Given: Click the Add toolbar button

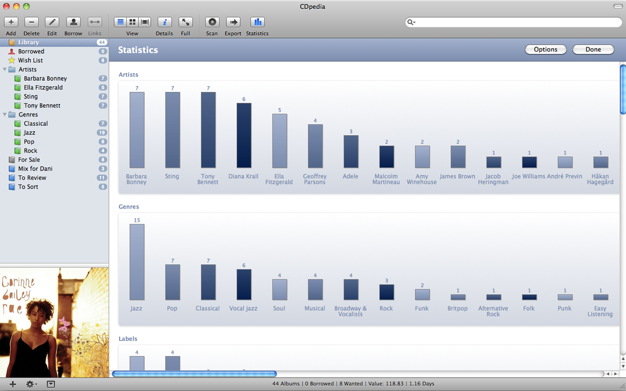Looking at the screenshot, I should pos(11,22).
